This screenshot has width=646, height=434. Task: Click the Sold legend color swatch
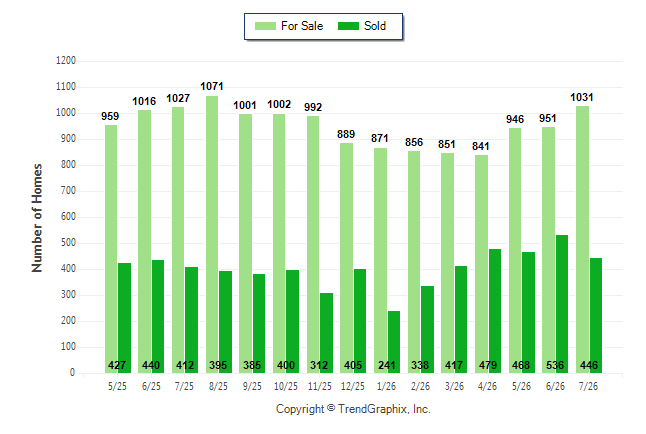coord(348,26)
